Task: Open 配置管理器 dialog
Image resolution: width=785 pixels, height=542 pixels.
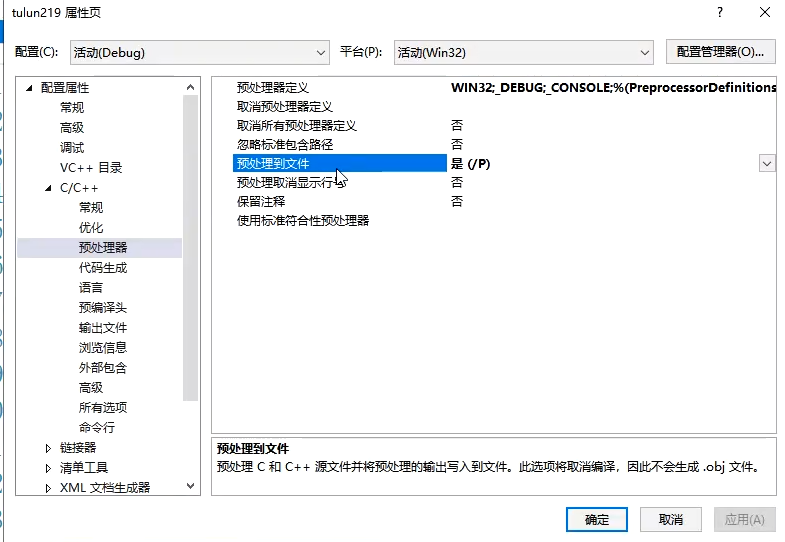Action: point(720,52)
